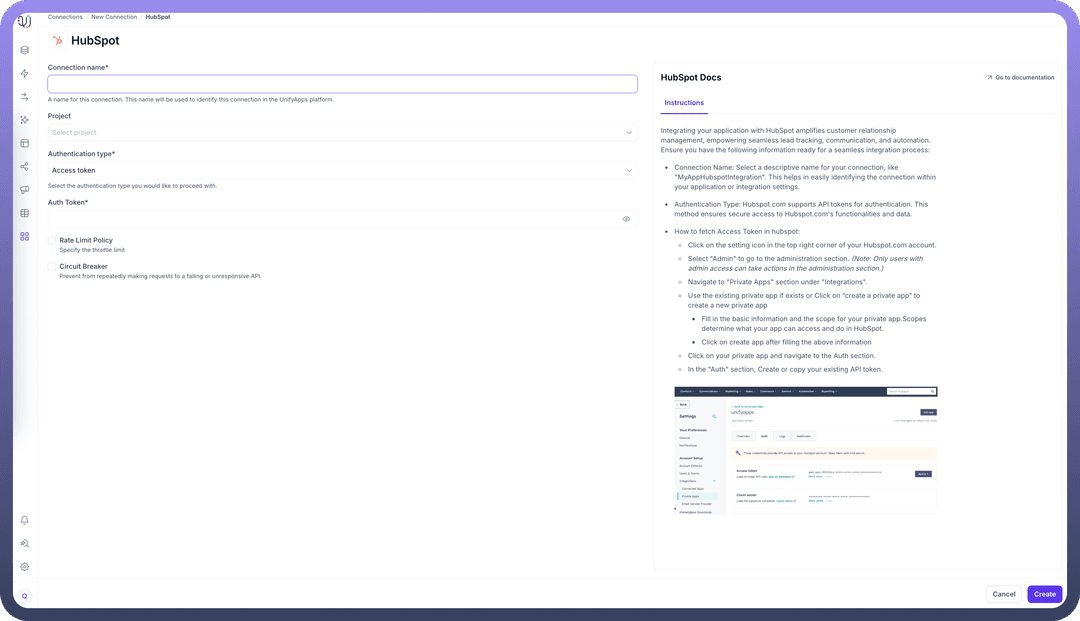Go to New Connection in the breadcrumb

pos(114,17)
